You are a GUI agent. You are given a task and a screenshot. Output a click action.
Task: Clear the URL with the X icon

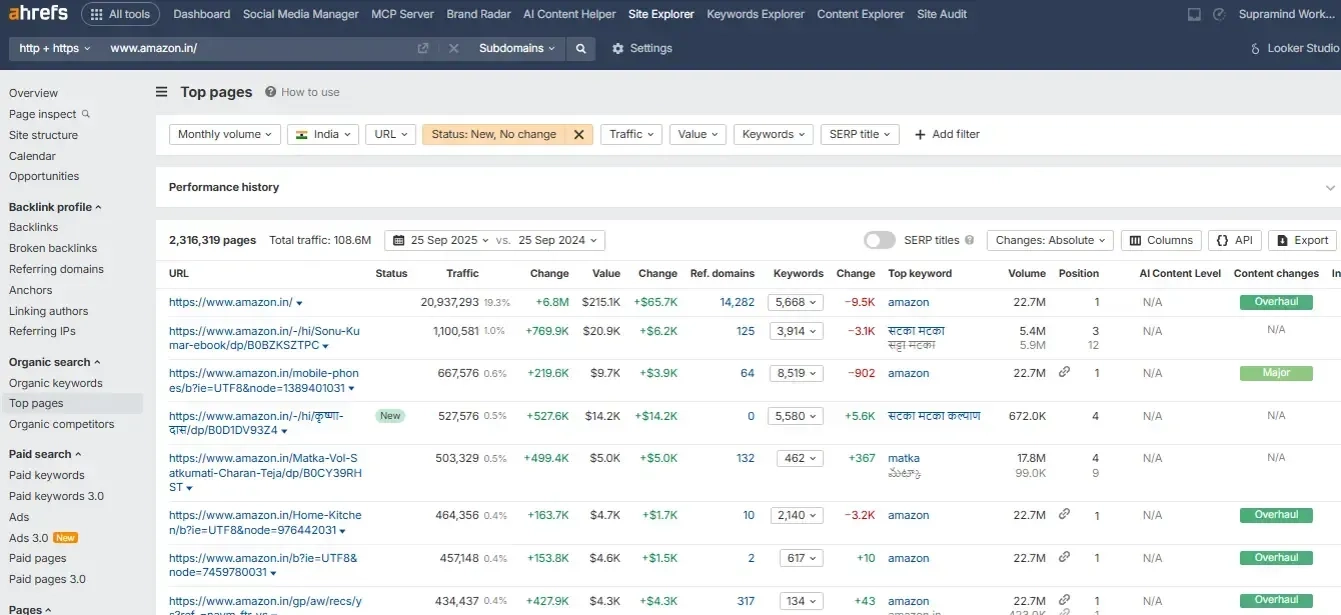click(453, 48)
